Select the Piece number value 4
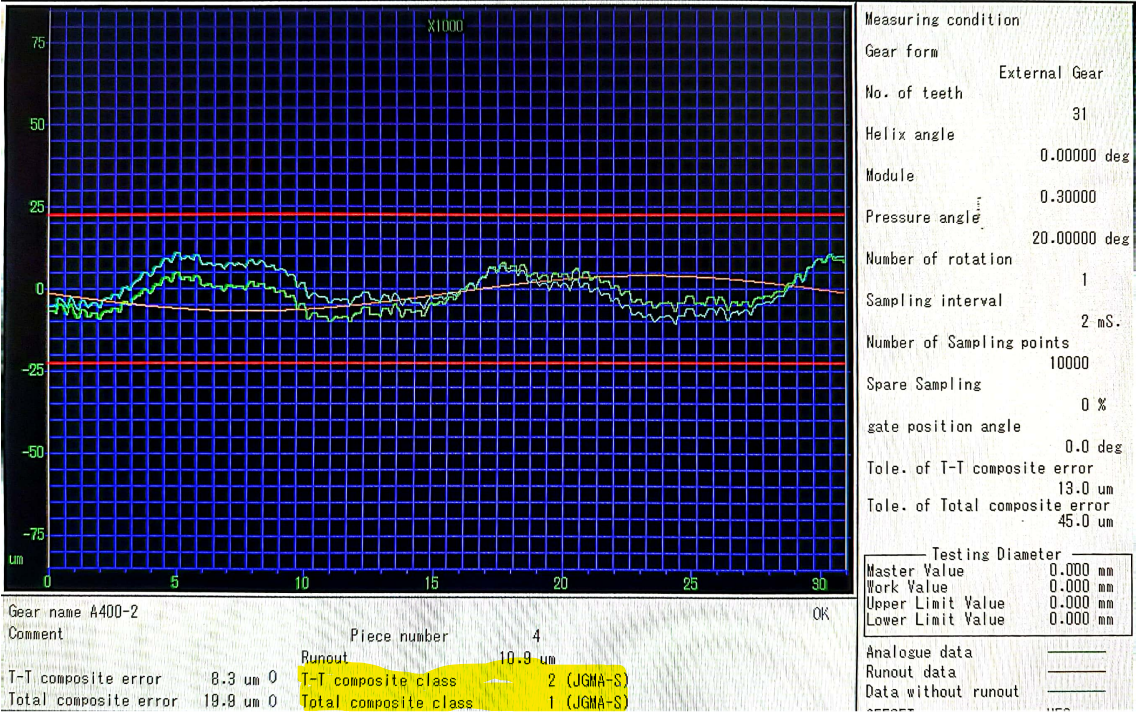 (536, 636)
